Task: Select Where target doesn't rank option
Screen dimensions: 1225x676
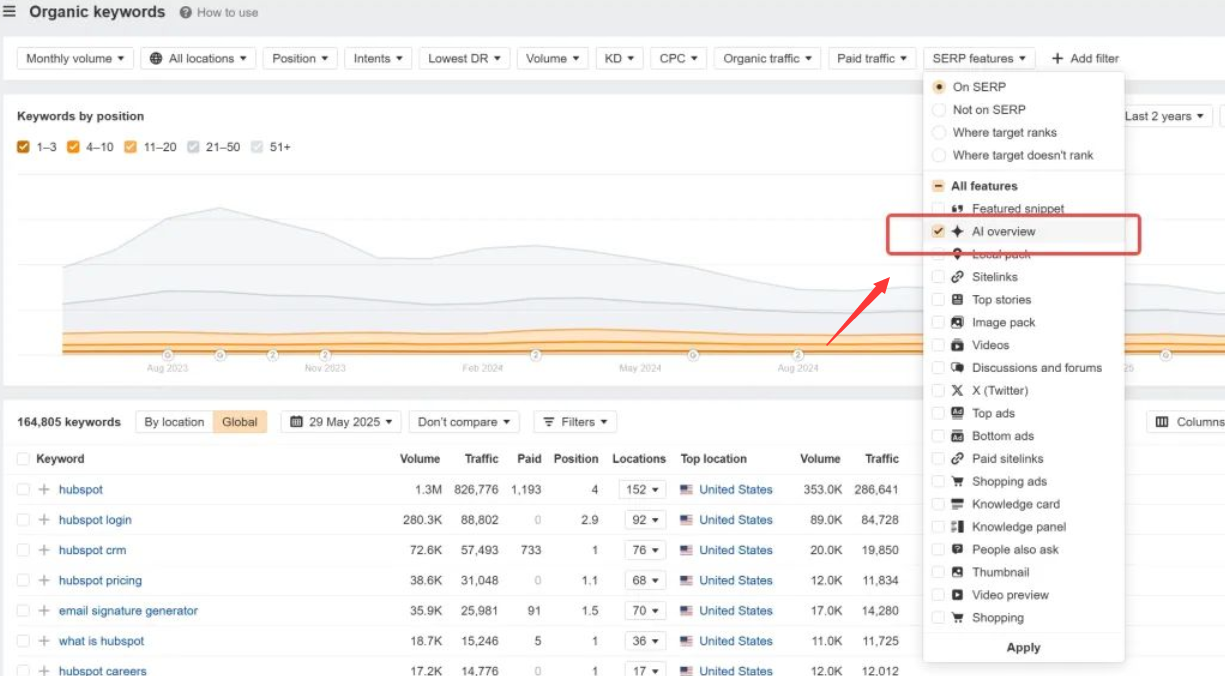Action: pos(938,155)
